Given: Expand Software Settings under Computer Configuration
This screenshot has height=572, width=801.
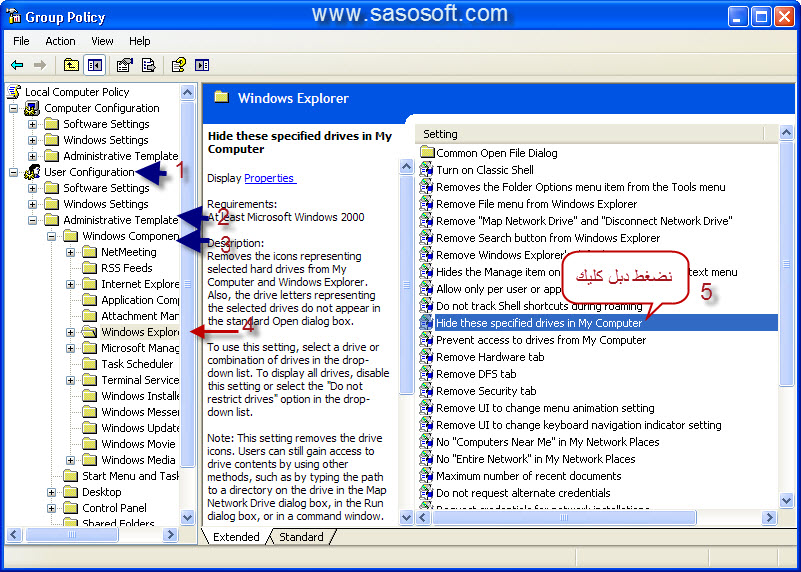Looking at the screenshot, I should pos(32,124).
